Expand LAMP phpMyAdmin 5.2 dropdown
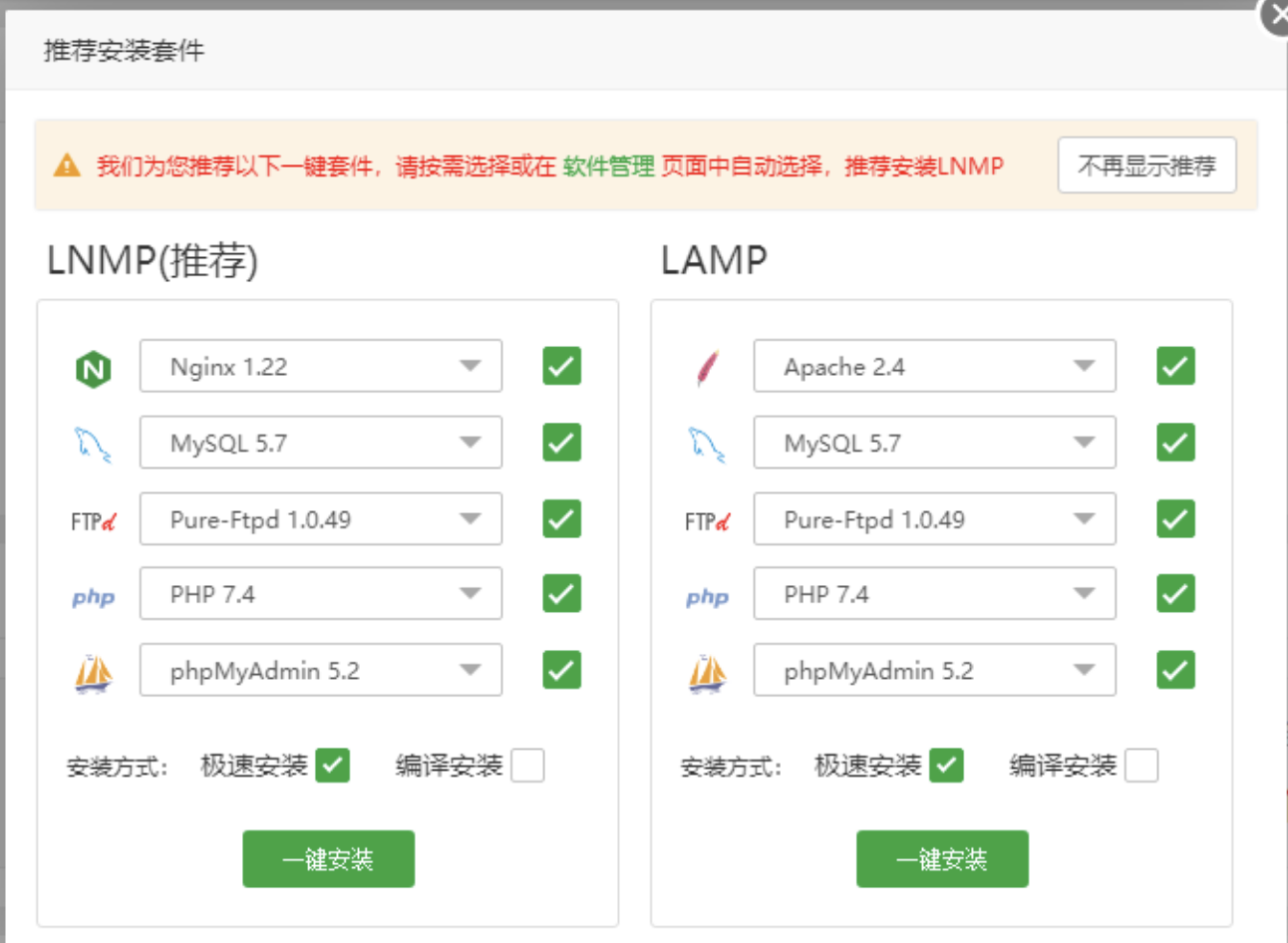The height and width of the screenshot is (943, 1288). coord(934,670)
